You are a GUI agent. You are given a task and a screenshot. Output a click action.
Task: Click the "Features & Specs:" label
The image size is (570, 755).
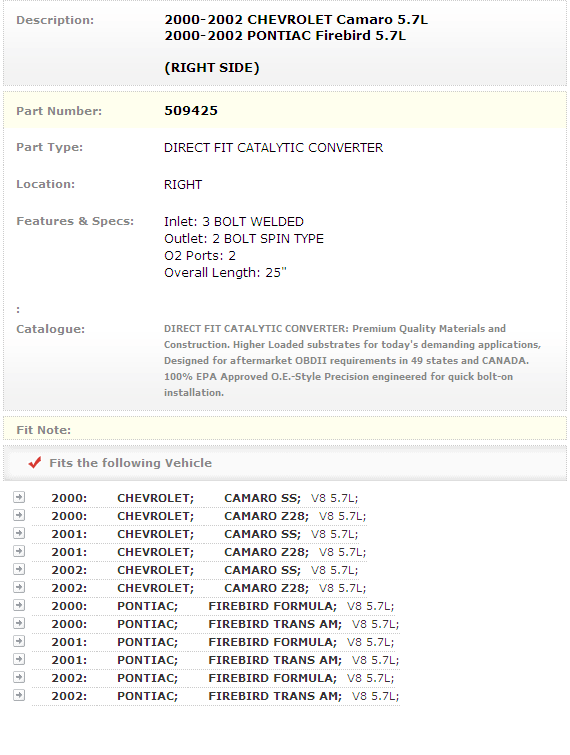point(75,221)
